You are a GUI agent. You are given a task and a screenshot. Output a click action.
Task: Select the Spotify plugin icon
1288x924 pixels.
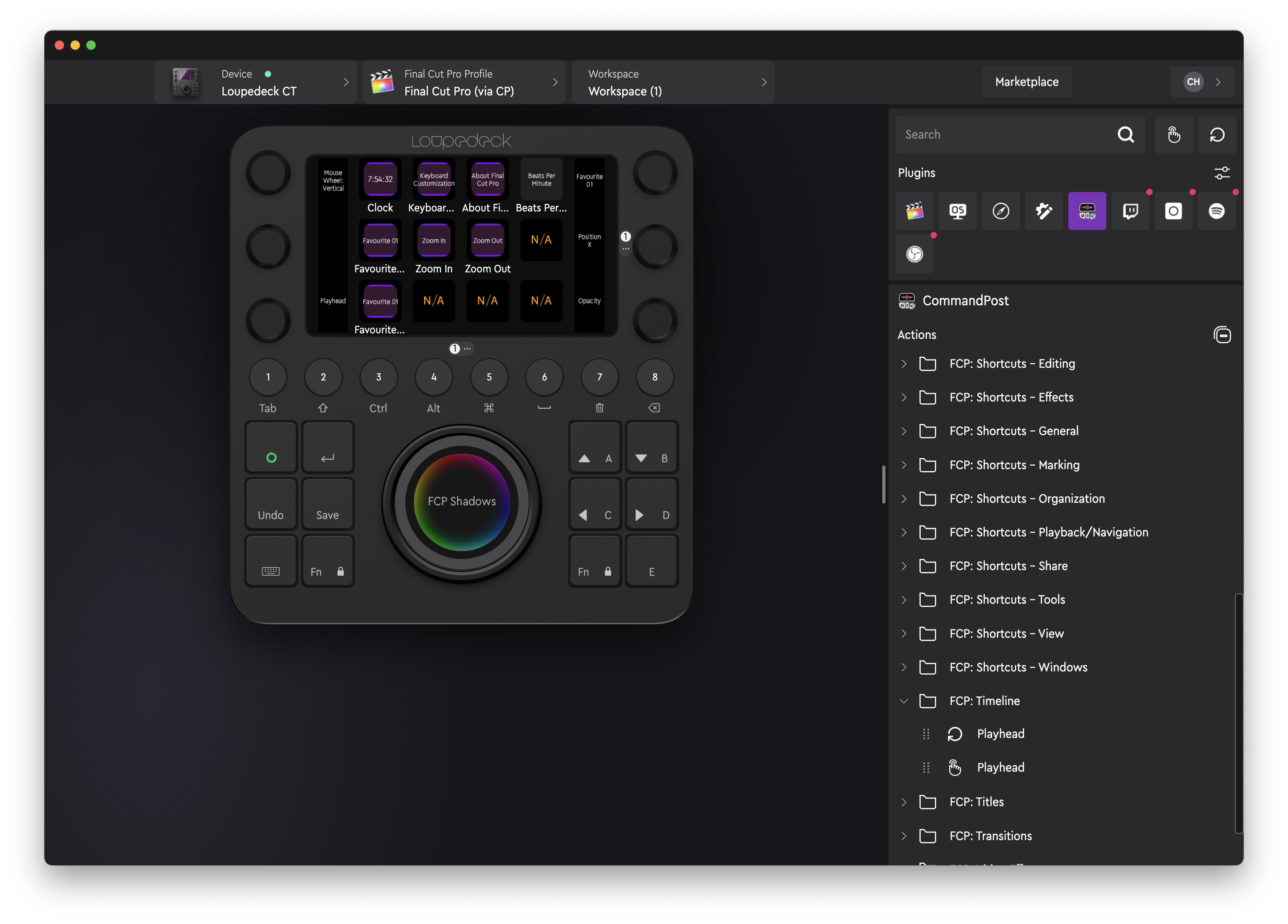1216,211
